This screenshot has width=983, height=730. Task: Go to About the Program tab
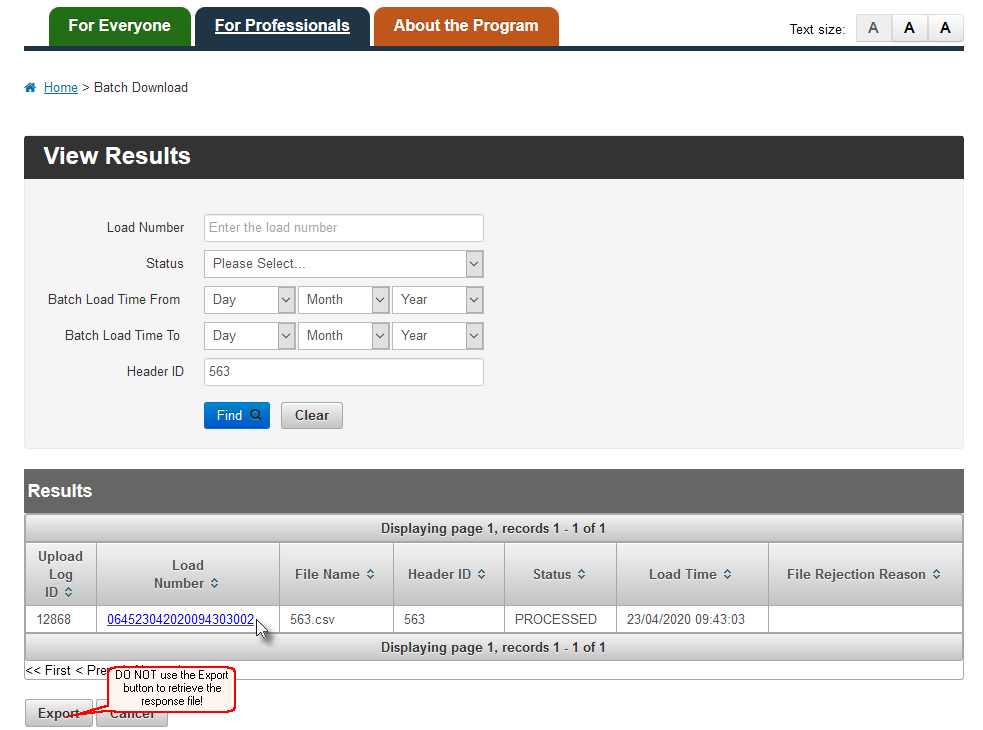click(x=466, y=26)
